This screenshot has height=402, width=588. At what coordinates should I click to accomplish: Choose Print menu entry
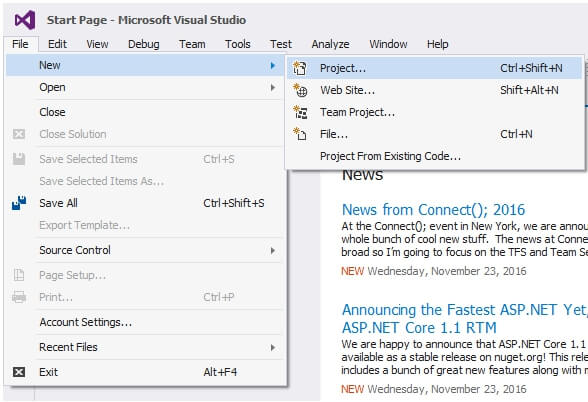point(145,297)
